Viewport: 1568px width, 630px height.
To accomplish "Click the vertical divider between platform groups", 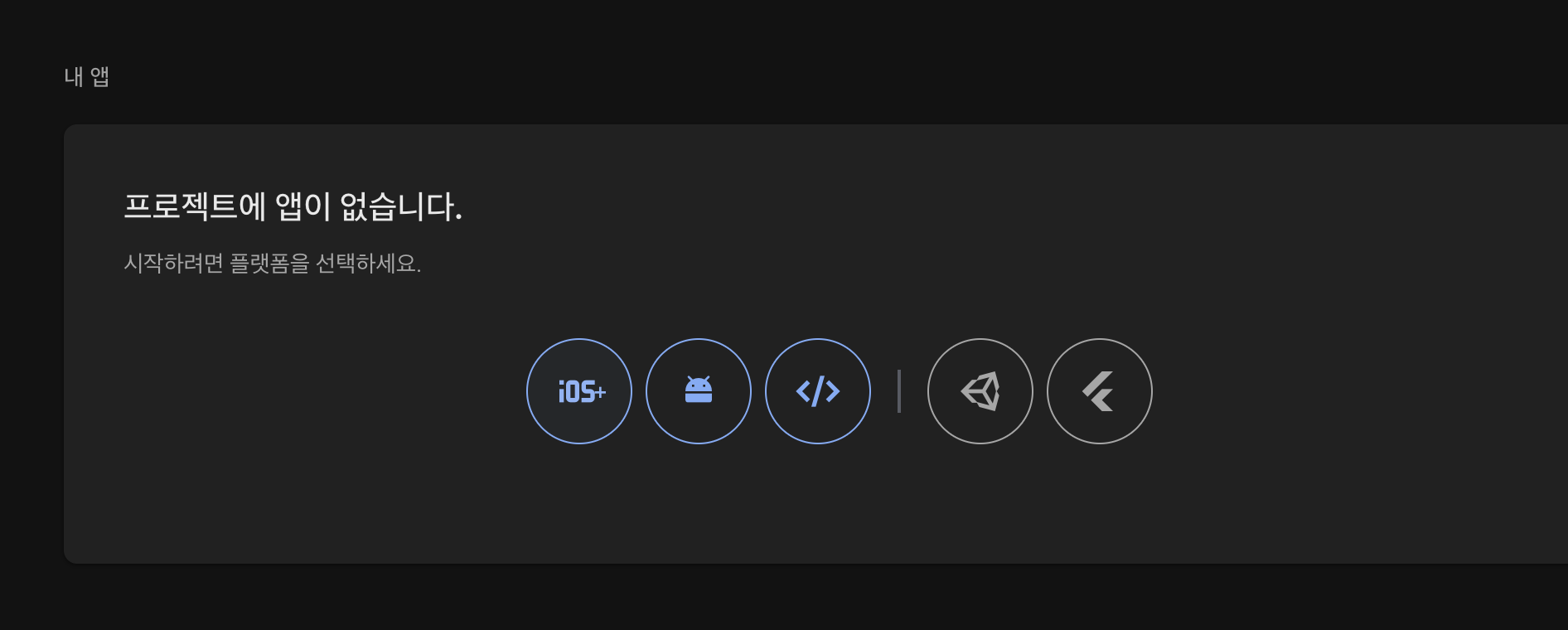I will click(x=899, y=391).
